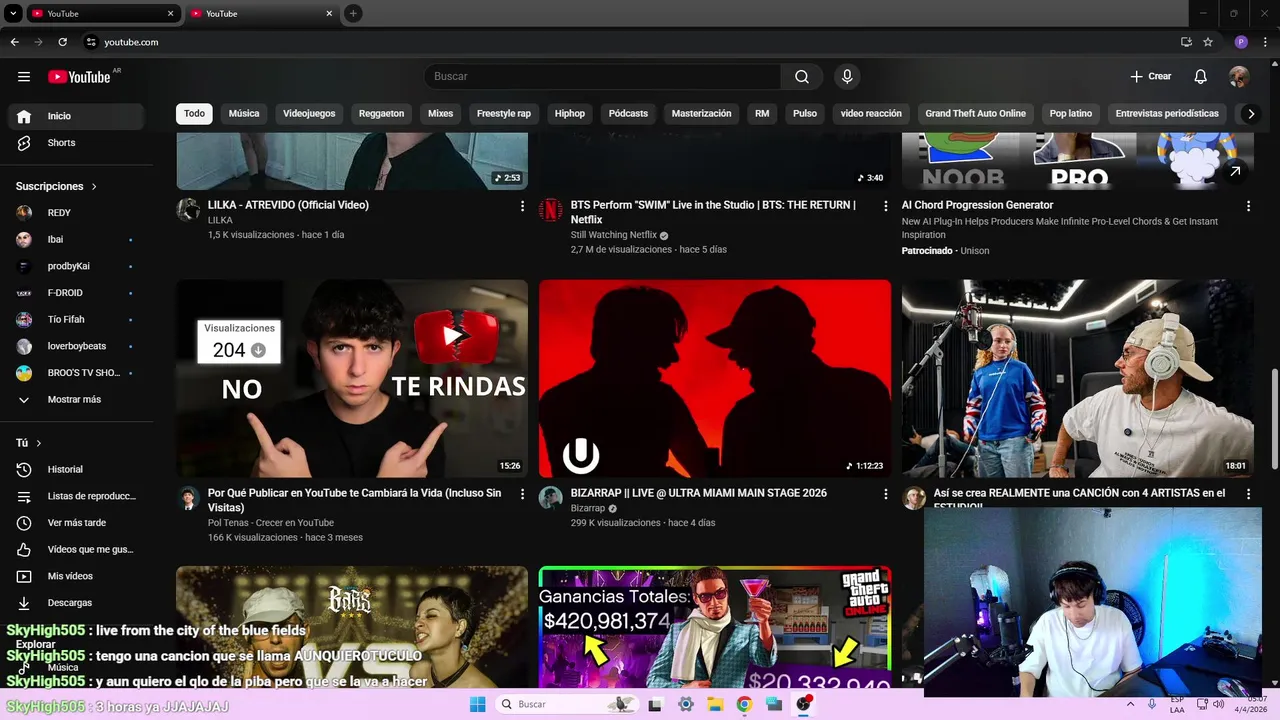Select Grand Theft Auto Online chip
The width and height of the screenshot is (1280, 720).
click(975, 114)
